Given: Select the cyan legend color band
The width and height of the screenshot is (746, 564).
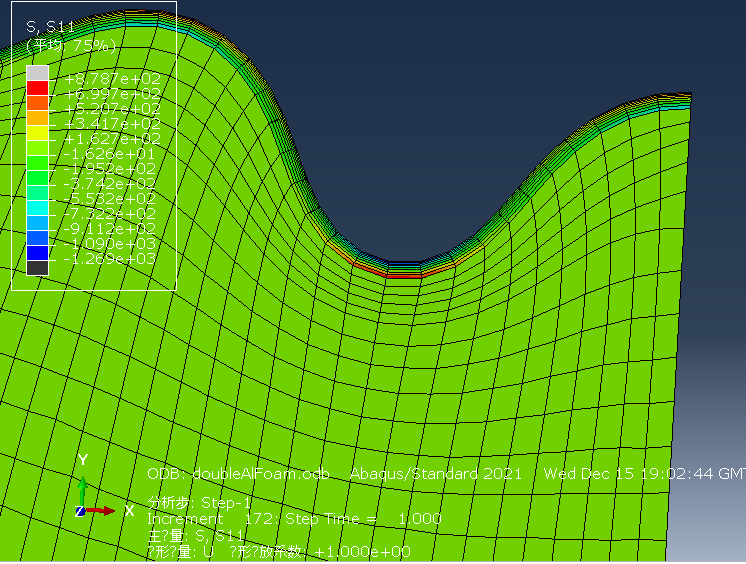Looking at the screenshot, I should pyautogui.click(x=37, y=207).
